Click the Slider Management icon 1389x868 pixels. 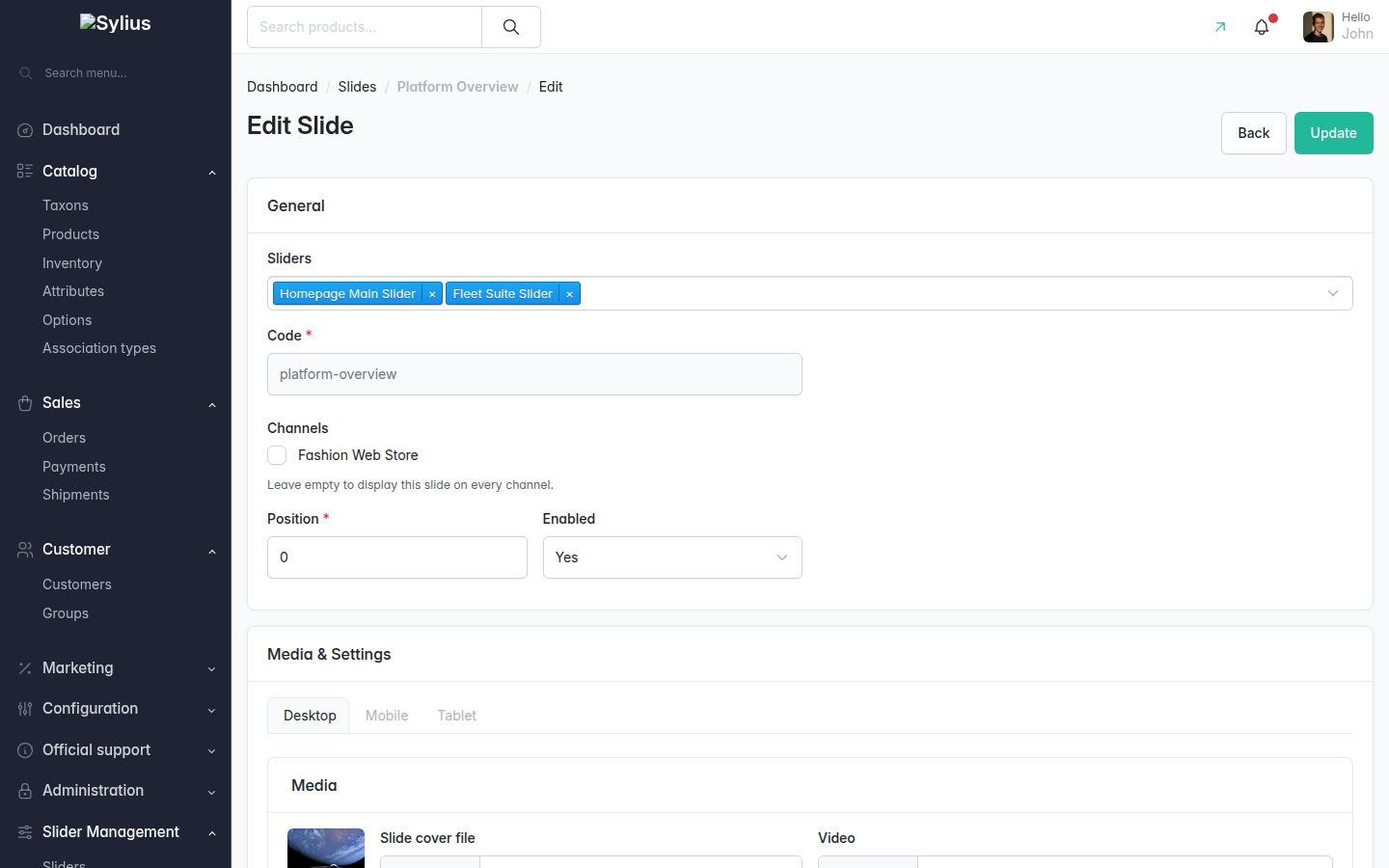point(25,832)
